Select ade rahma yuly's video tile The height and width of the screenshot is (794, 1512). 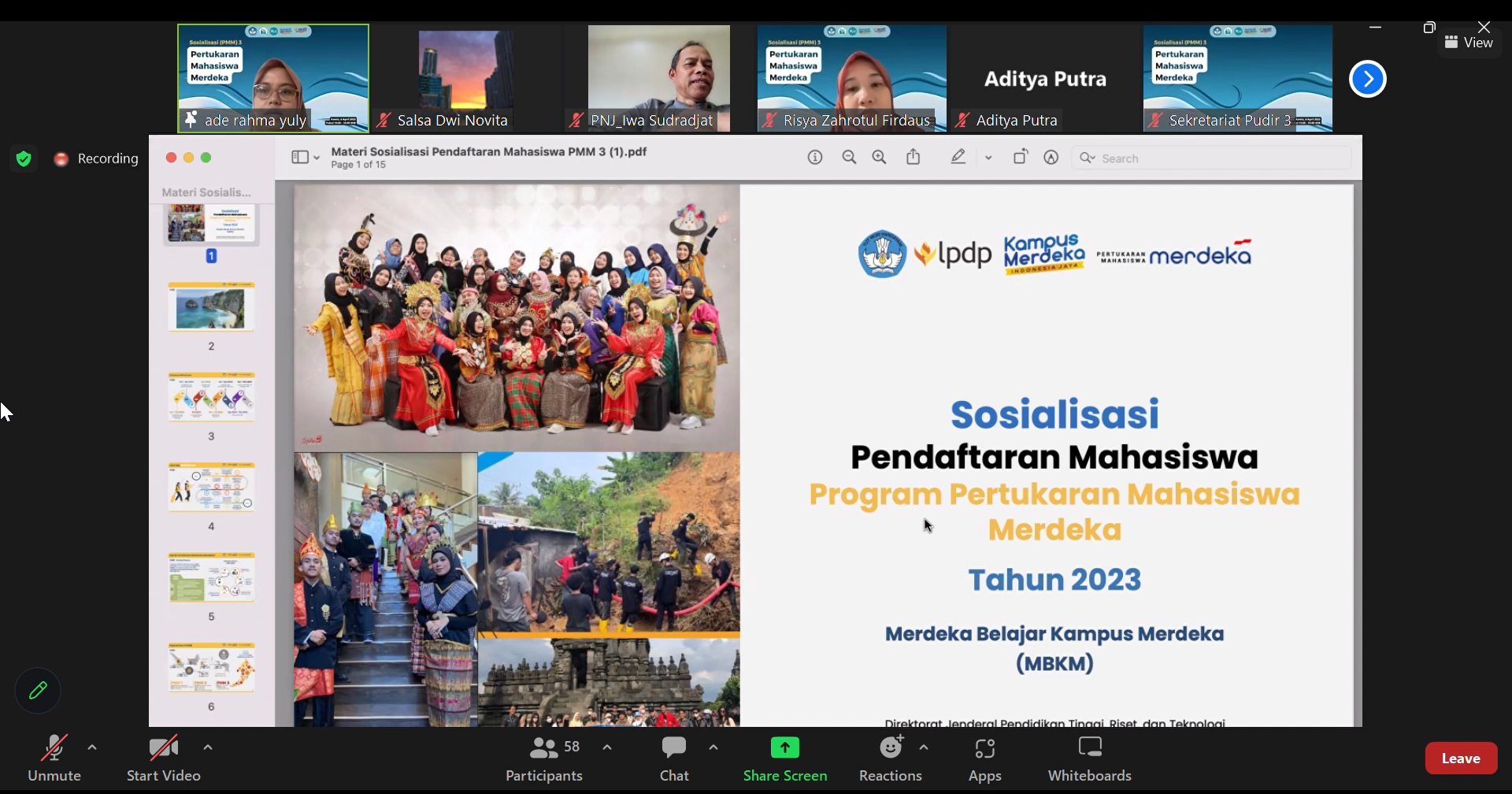click(x=273, y=77)
